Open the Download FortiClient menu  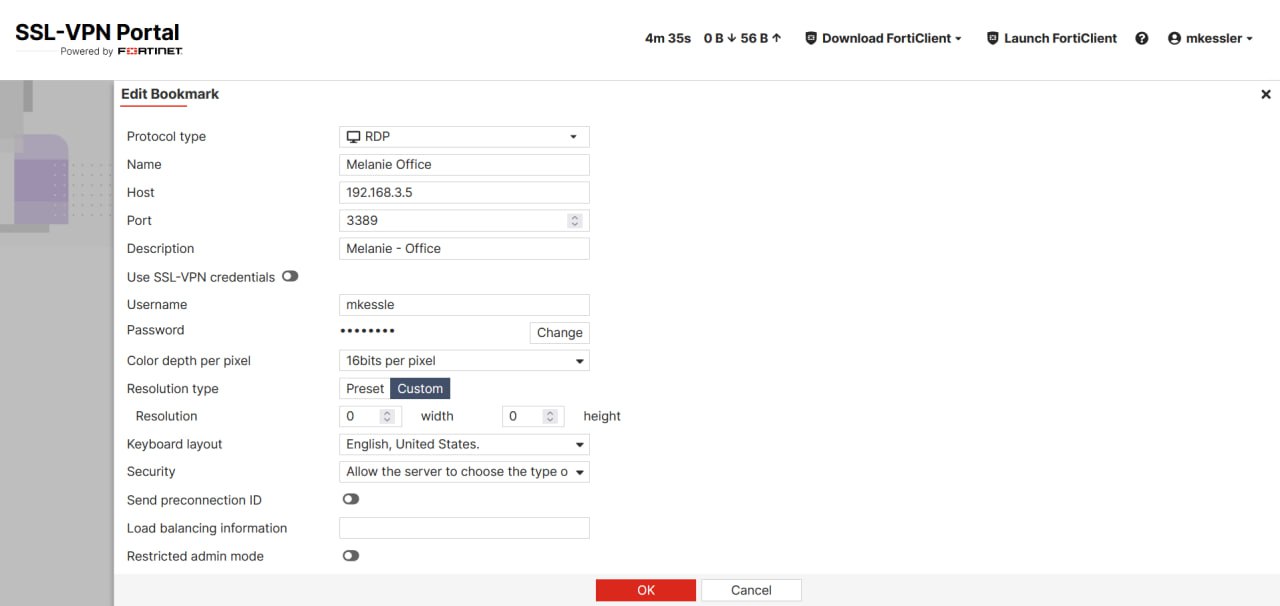883,38
